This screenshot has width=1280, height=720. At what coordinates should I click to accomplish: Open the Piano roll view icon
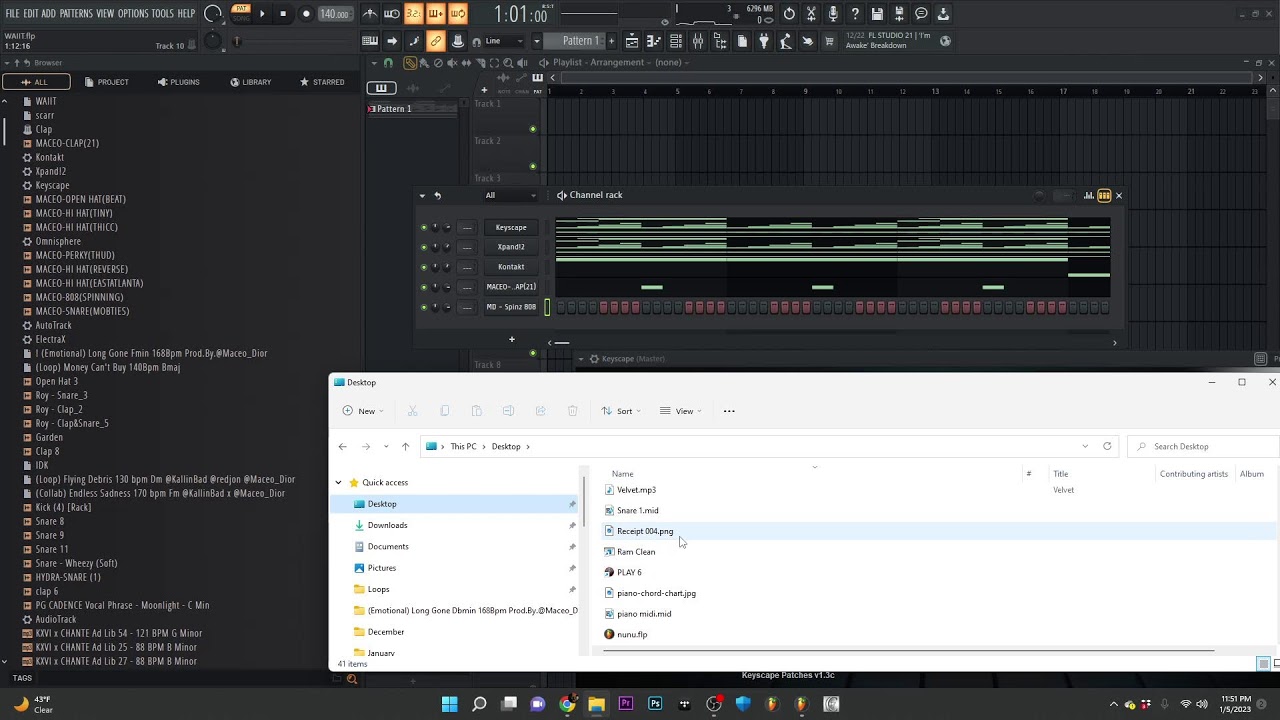click(654, 41)
